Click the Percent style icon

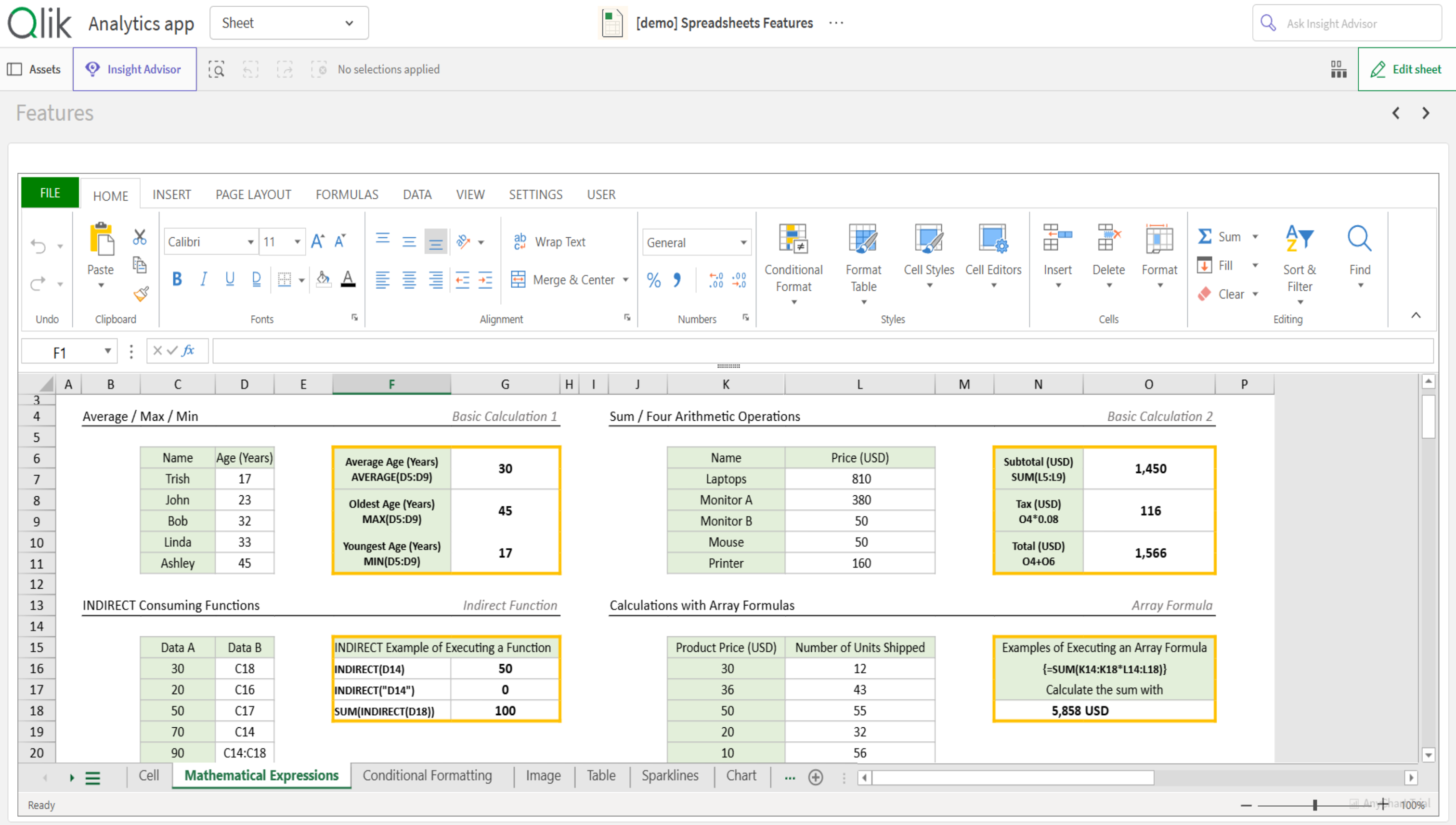654,280
